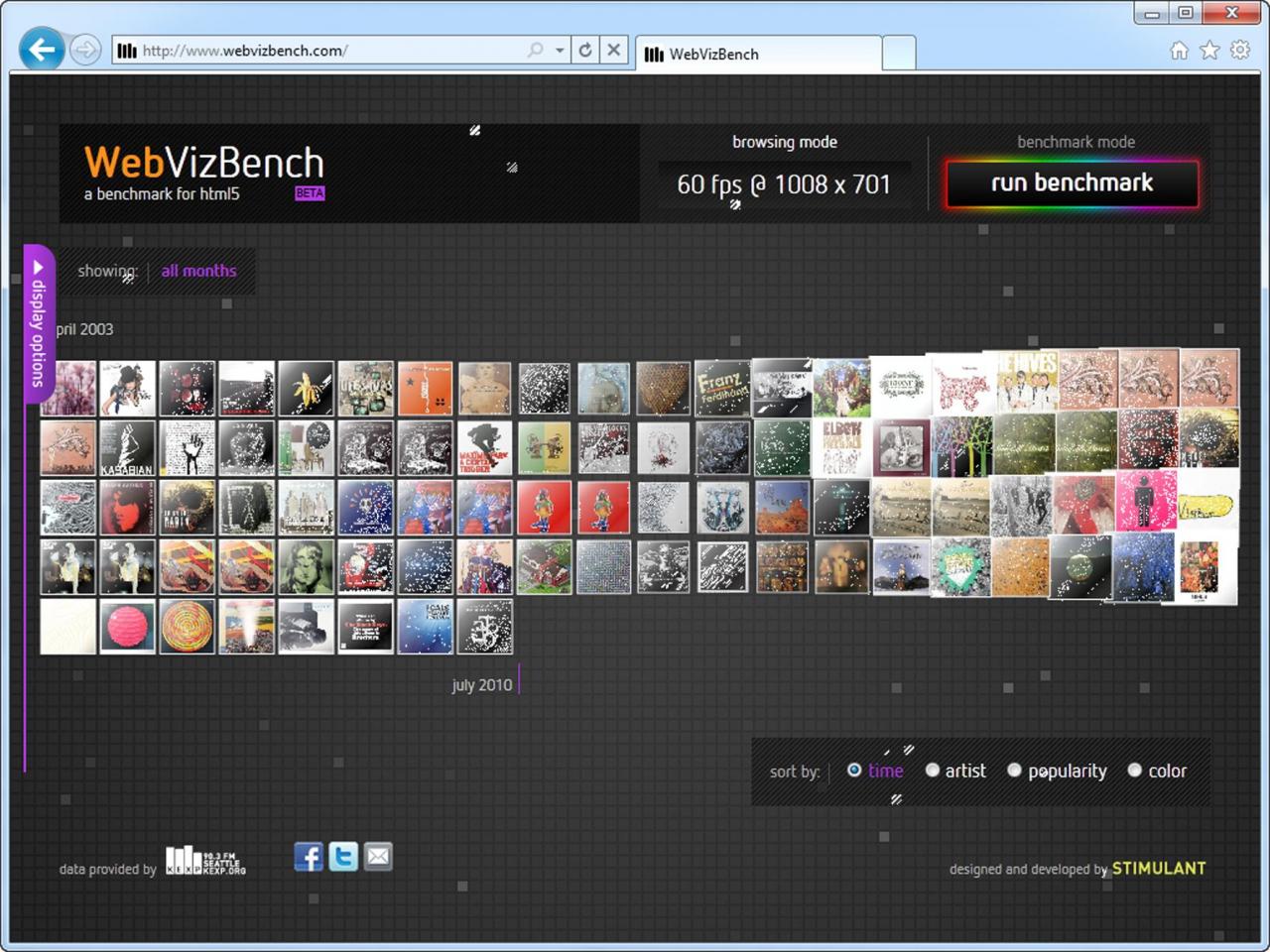Screen dimensions: 1270x952
Task: Click the run benchmark button
Action: 1073,183
